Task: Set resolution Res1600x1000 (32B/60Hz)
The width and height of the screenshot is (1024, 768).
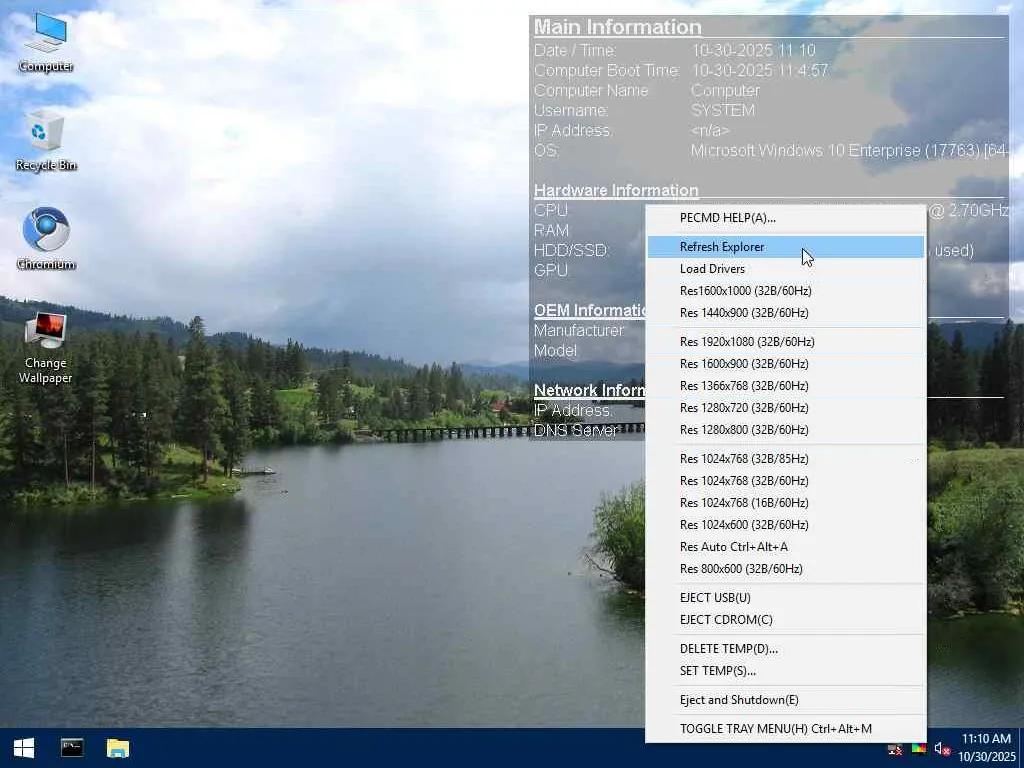Action: (786, 291)
